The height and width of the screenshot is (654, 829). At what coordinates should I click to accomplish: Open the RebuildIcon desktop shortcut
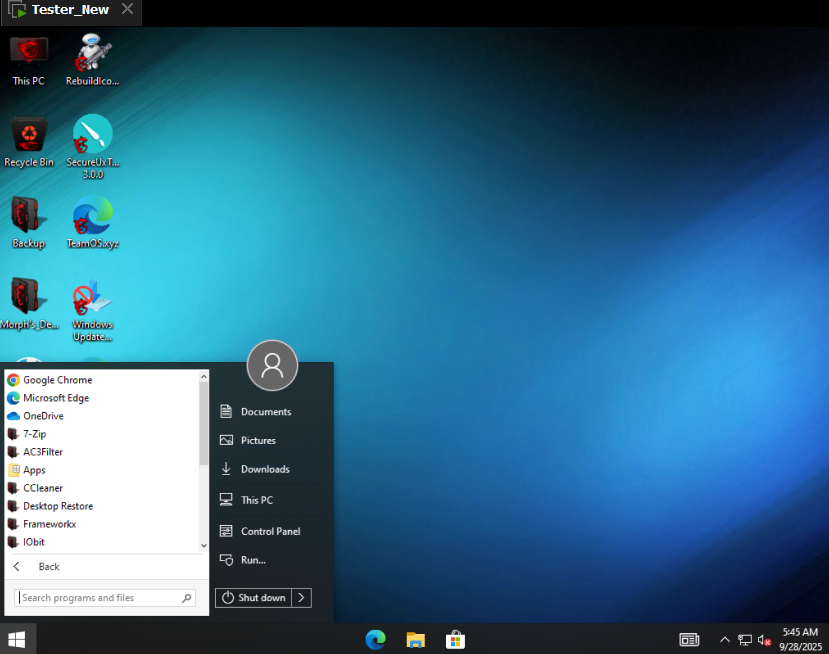[92, 58]
